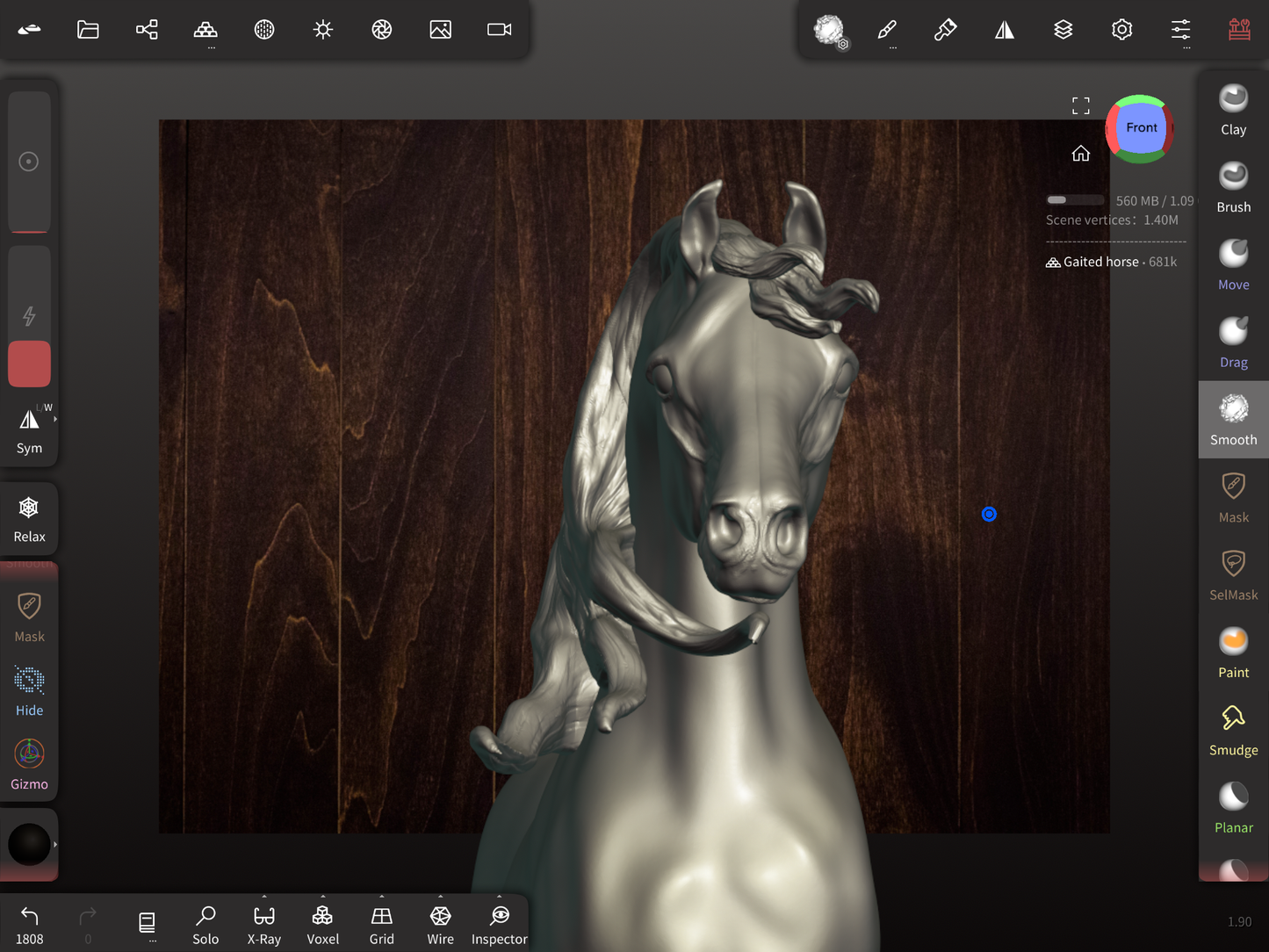
Task: Select the Planar tool
Action: coord(1233,807)
